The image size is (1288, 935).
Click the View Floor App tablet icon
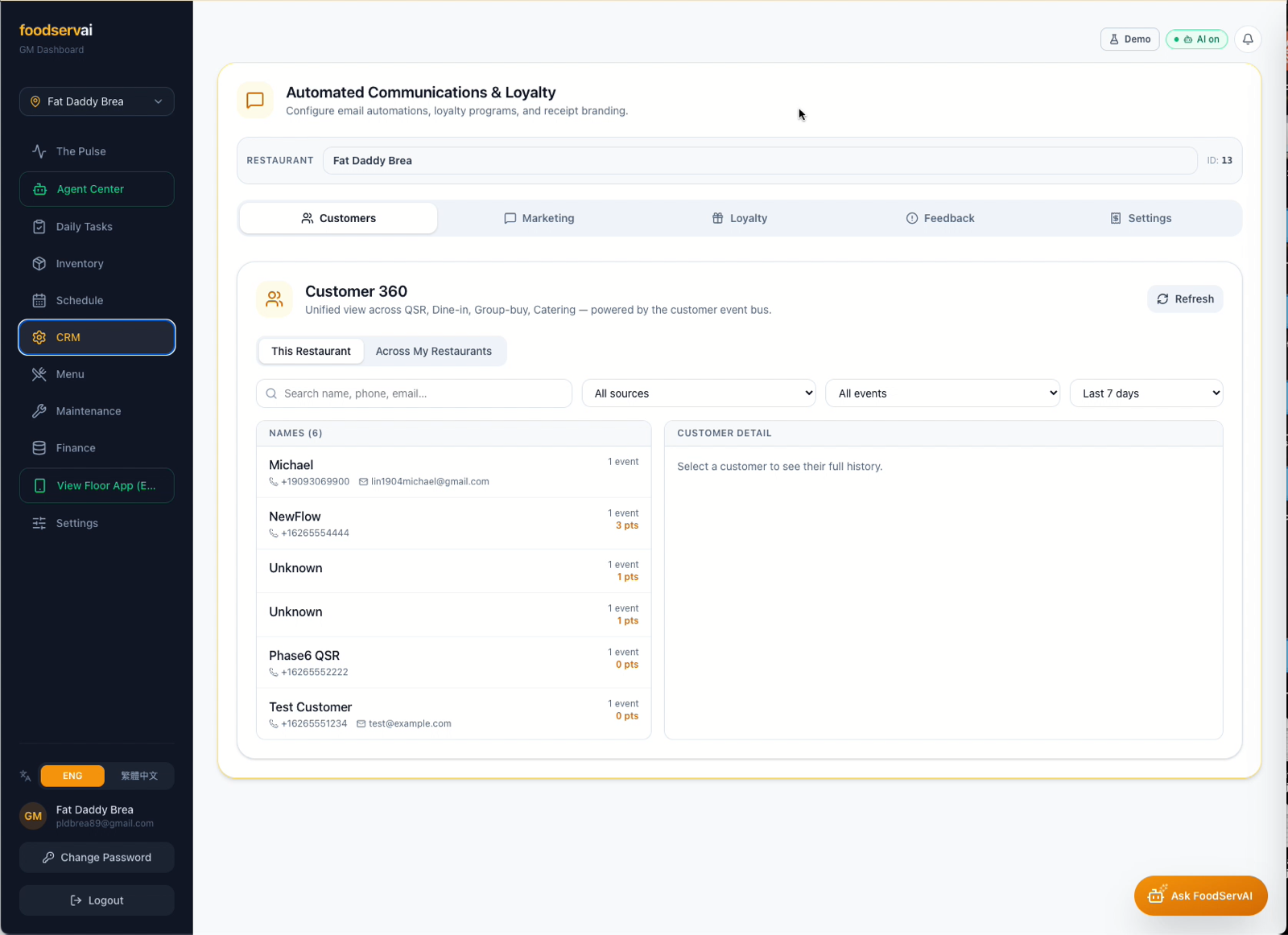(39, 486)
